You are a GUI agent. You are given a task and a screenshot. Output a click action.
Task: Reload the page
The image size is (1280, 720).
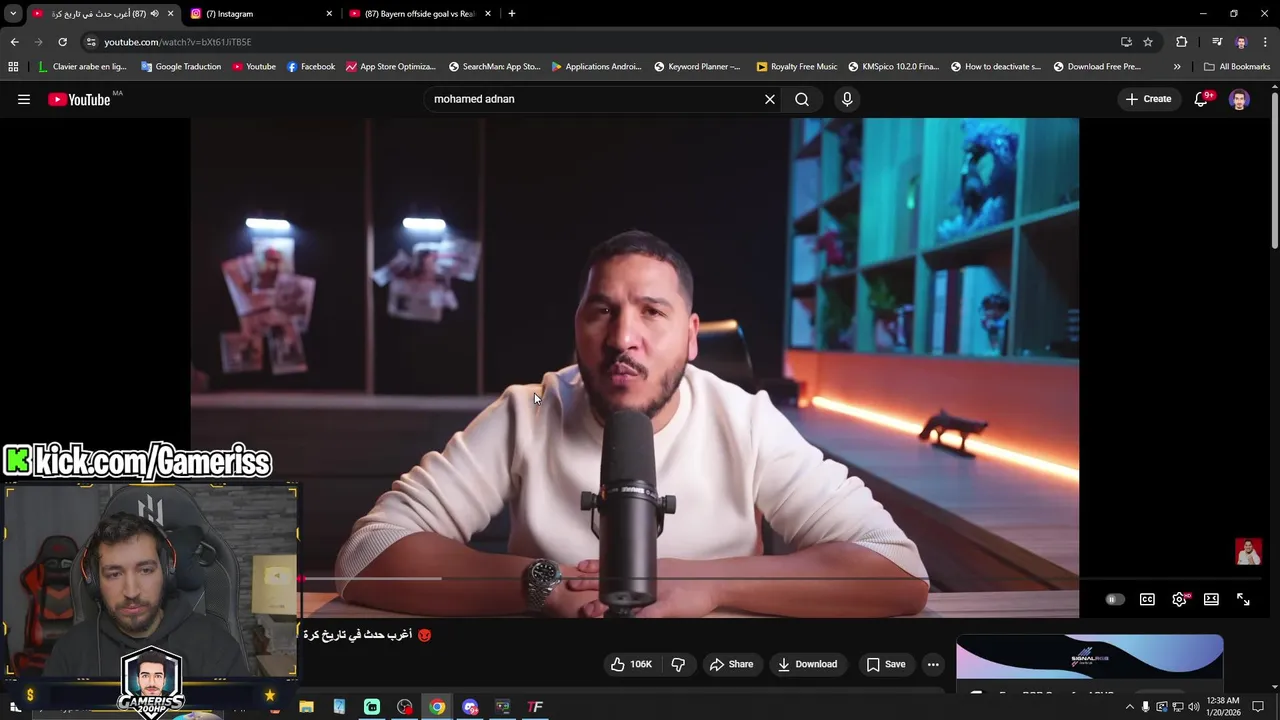[62, 42]
